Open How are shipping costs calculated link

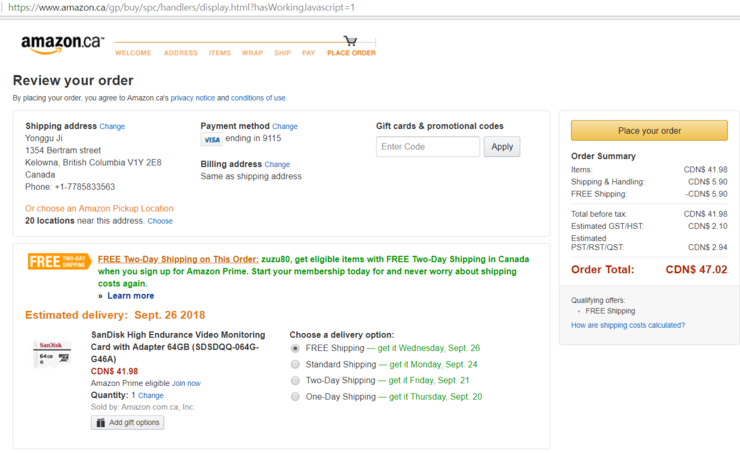(628, 325)
